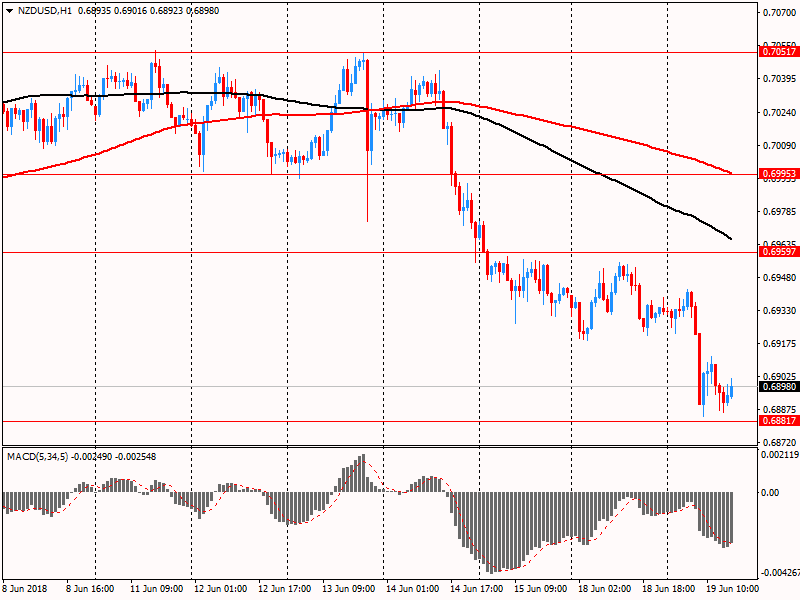This screenshot has width=800, height=600.
Task: Click the 12 Jun 01:00 time label
Action: (220, 588)
